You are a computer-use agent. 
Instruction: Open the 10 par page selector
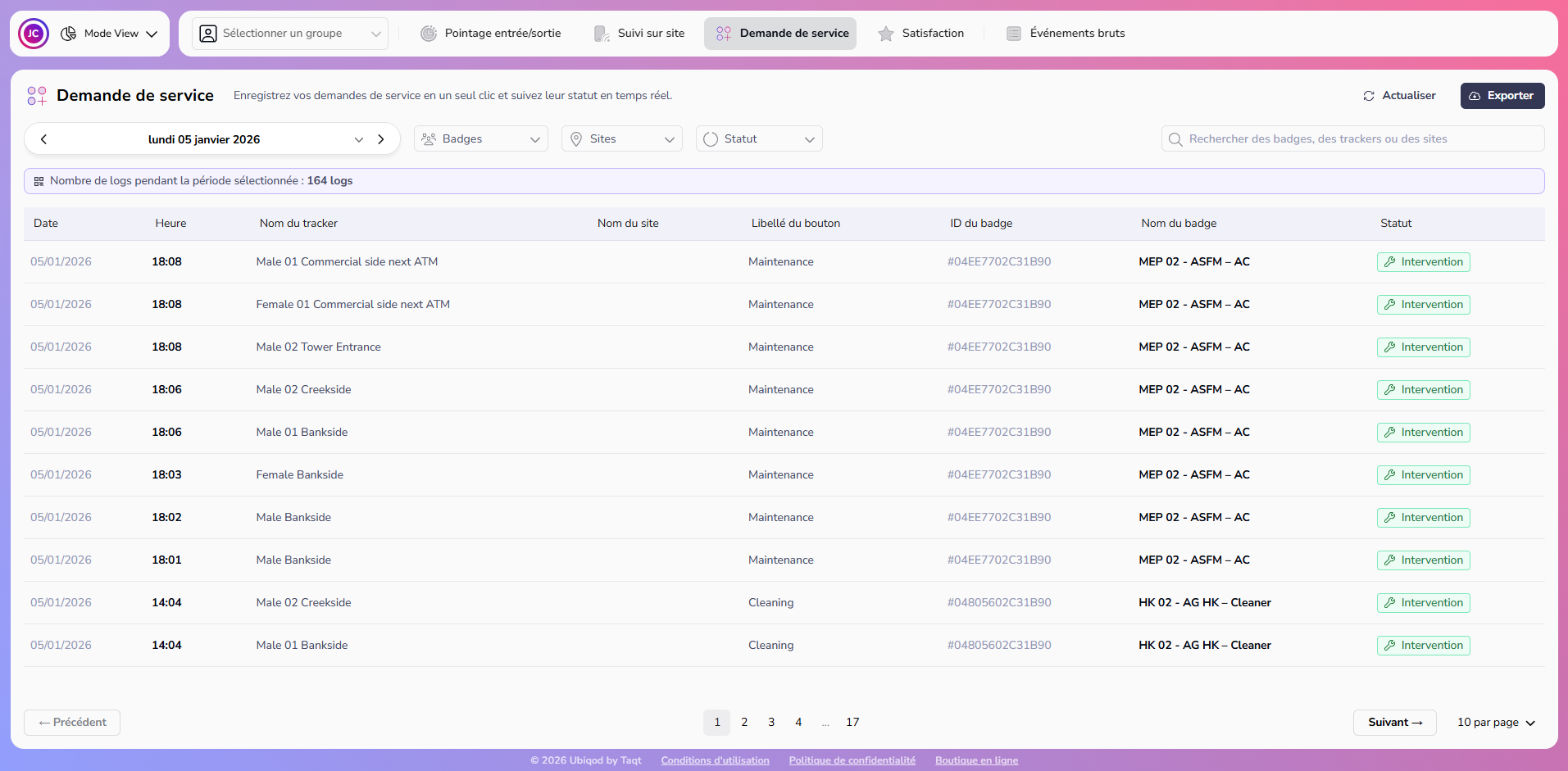1494,722
